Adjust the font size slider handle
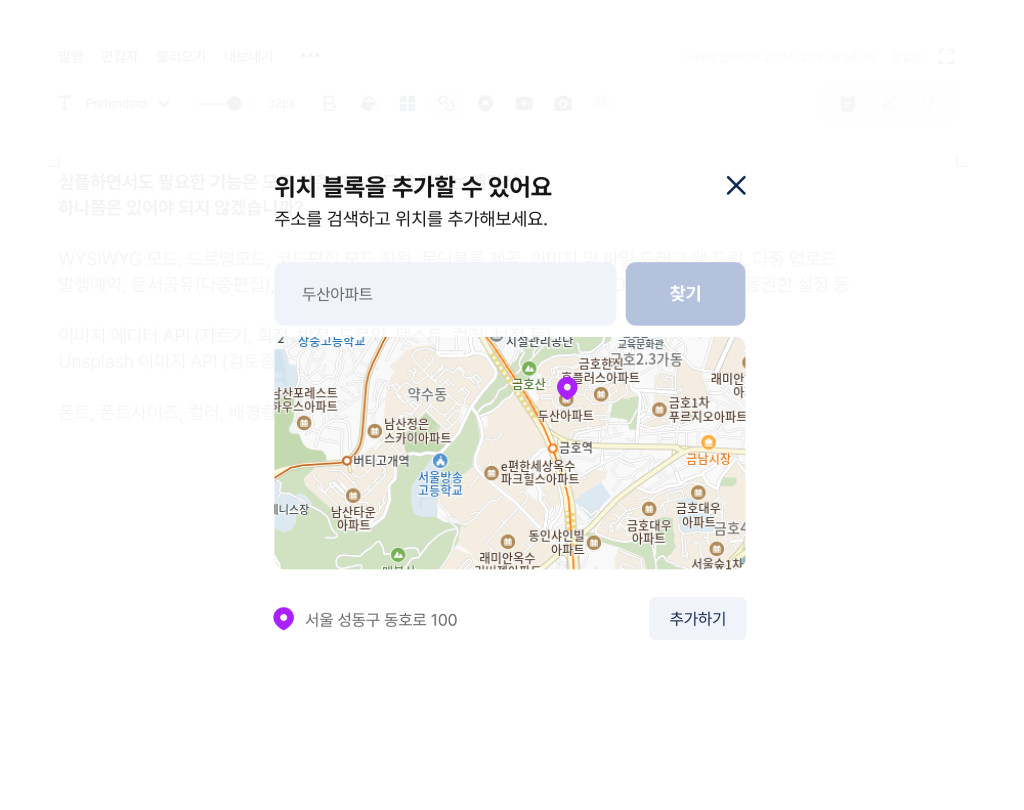This screenshot has height=810, width=1024. pyautogui.click(x=234, y=103)
